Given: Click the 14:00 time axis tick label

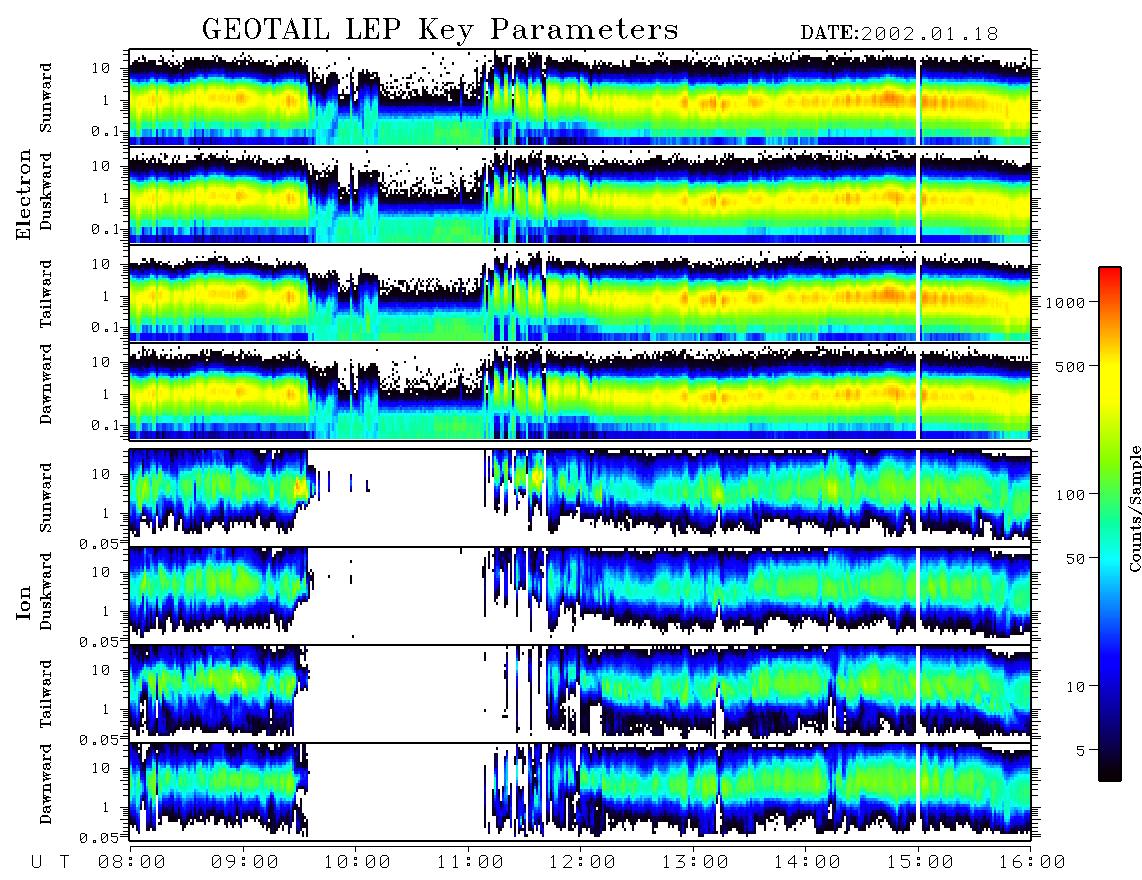Looking at the screenshot, I should [807, 862].
